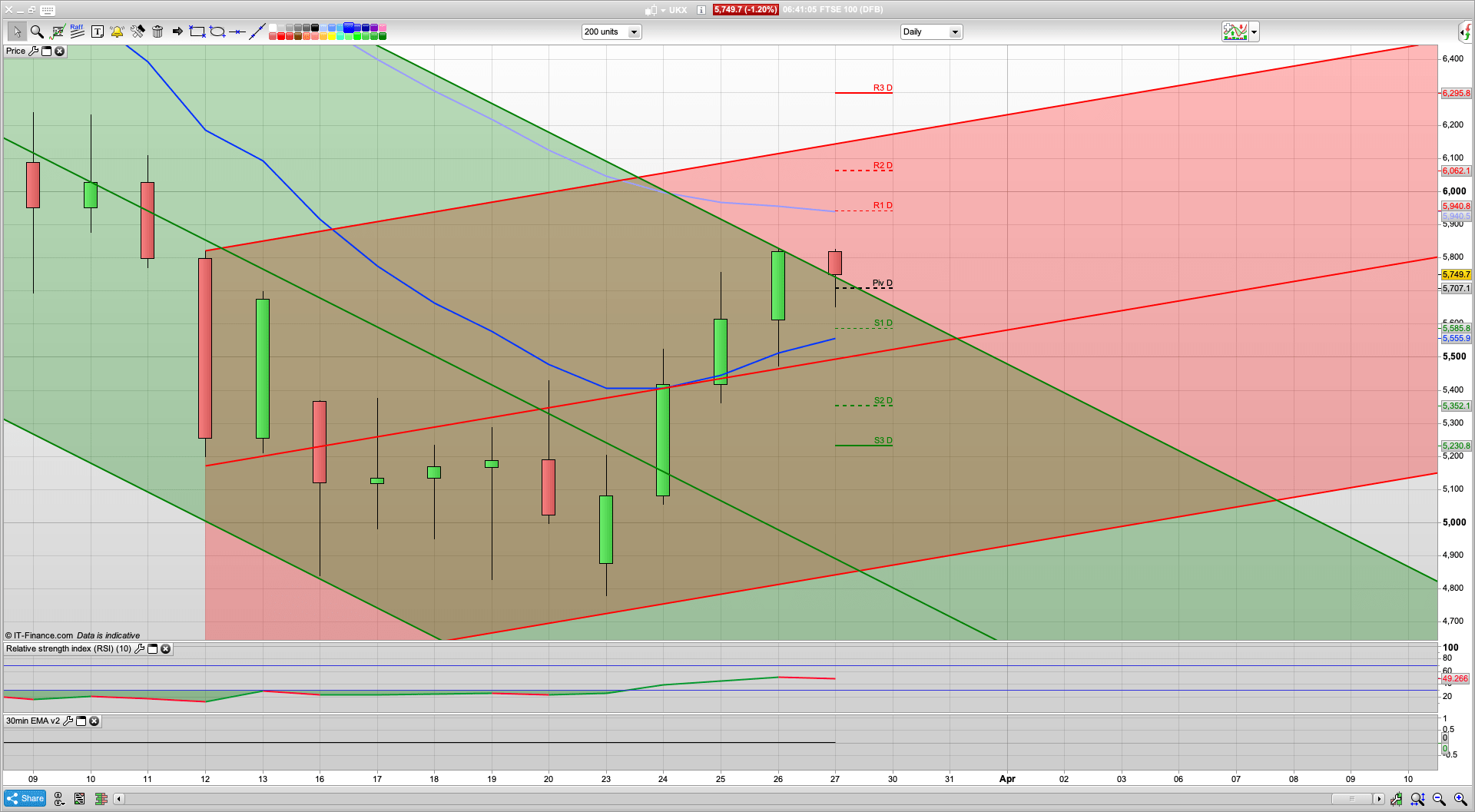Screen dimensions: 1475x812
Task: Click the trash can delete icon
Action: tap(157, 31)
